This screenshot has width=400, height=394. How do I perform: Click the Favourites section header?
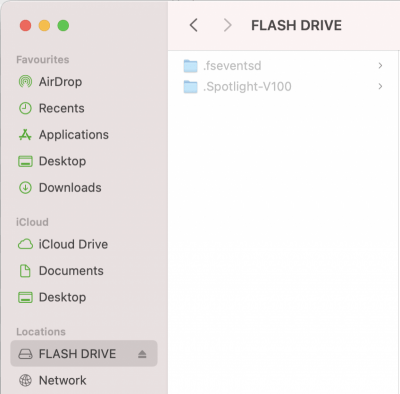click(43, 60)
